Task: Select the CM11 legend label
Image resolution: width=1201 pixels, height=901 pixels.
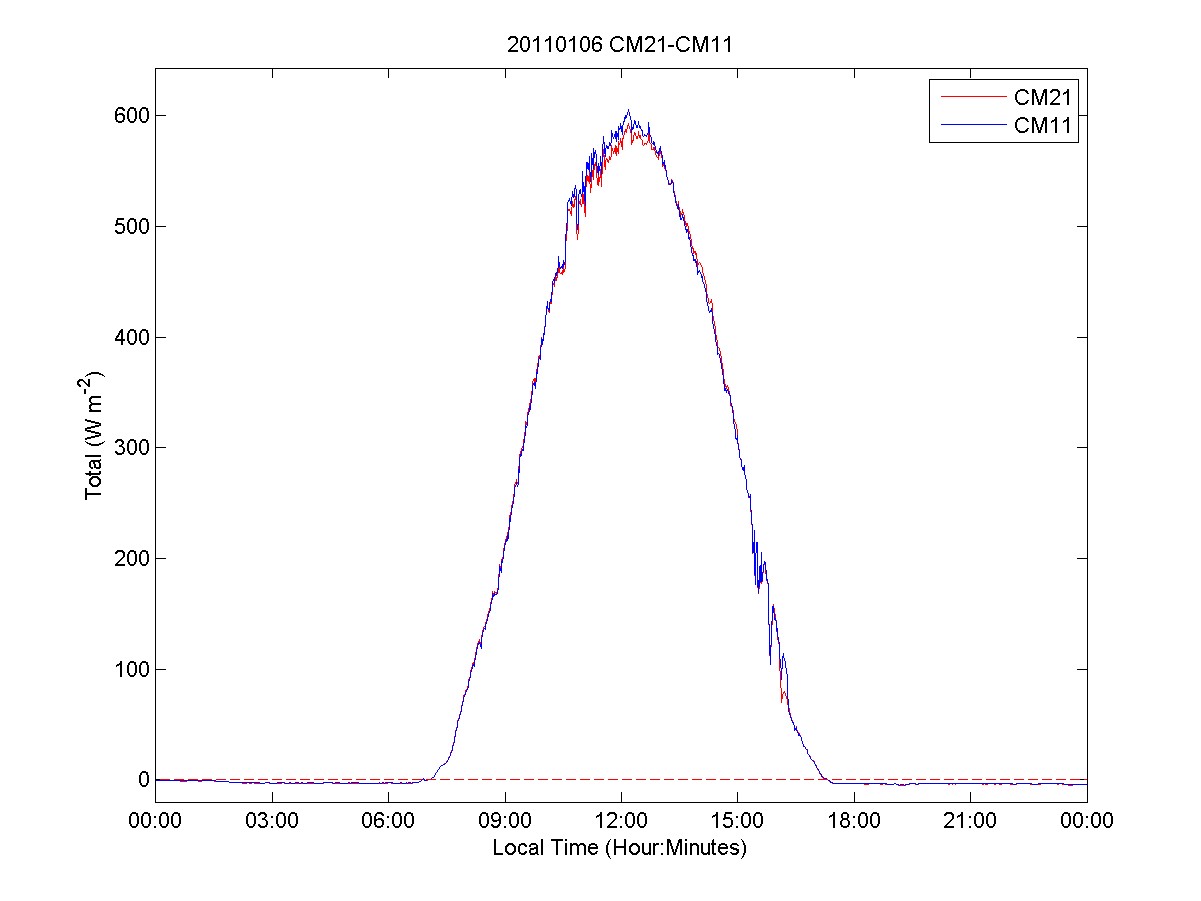Action: 1043,125
